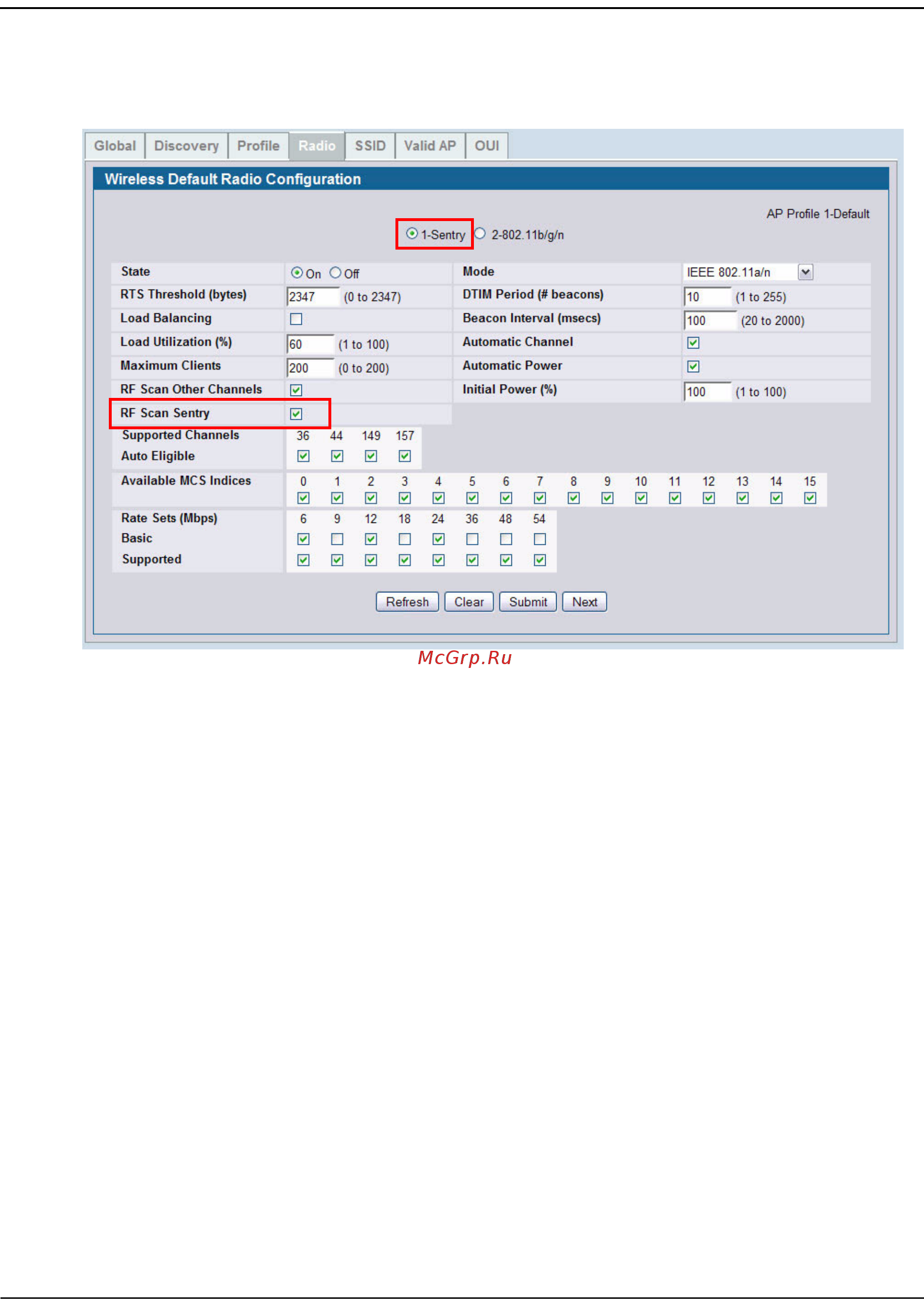Toggle MCS index 0 checkbox
The width and height of the screenshot is (924, 1314).
[x=303, y=499]
